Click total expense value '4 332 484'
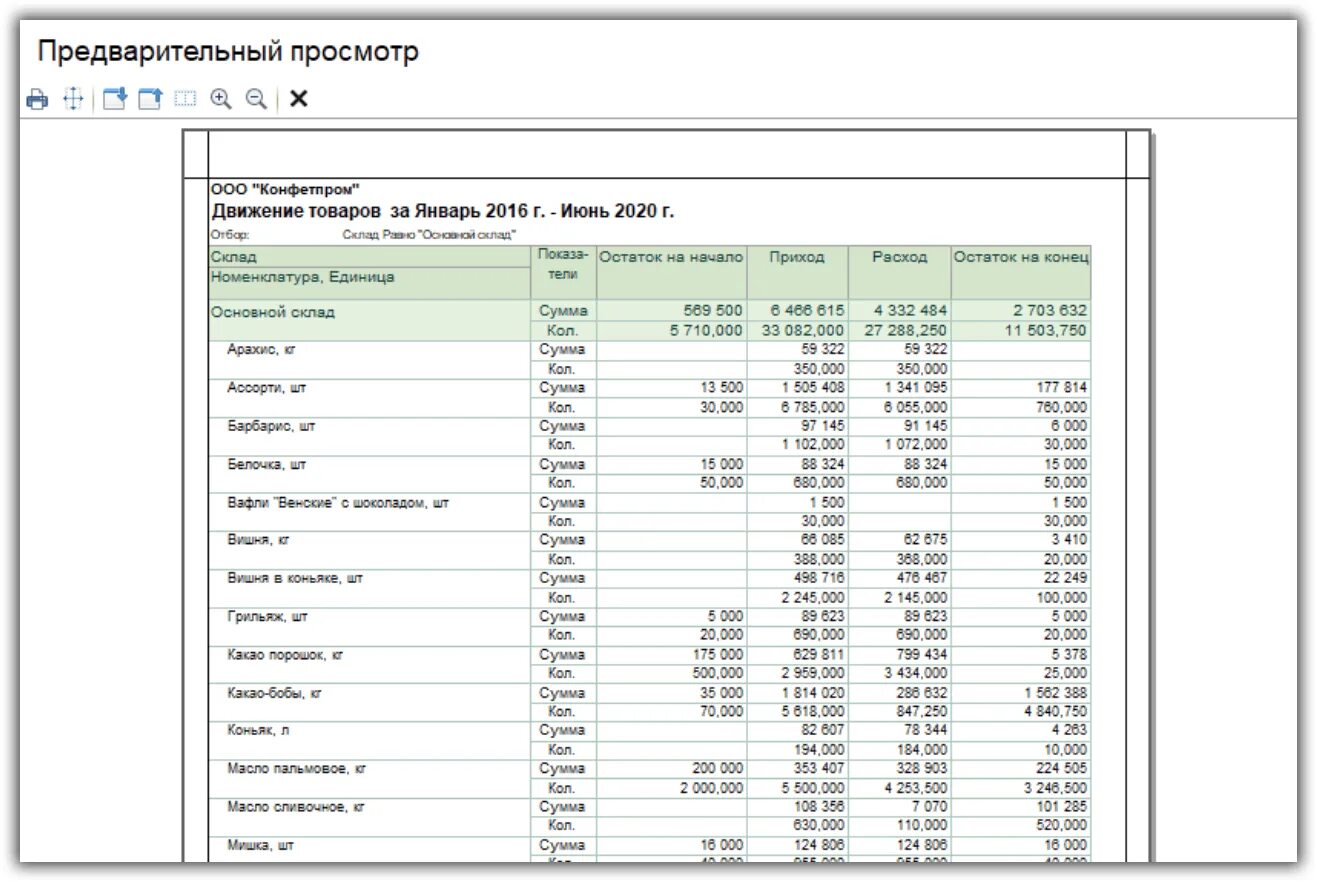The width and height of the screenshot is (1317, 882). pyautogui.click(x=909, y=311)
